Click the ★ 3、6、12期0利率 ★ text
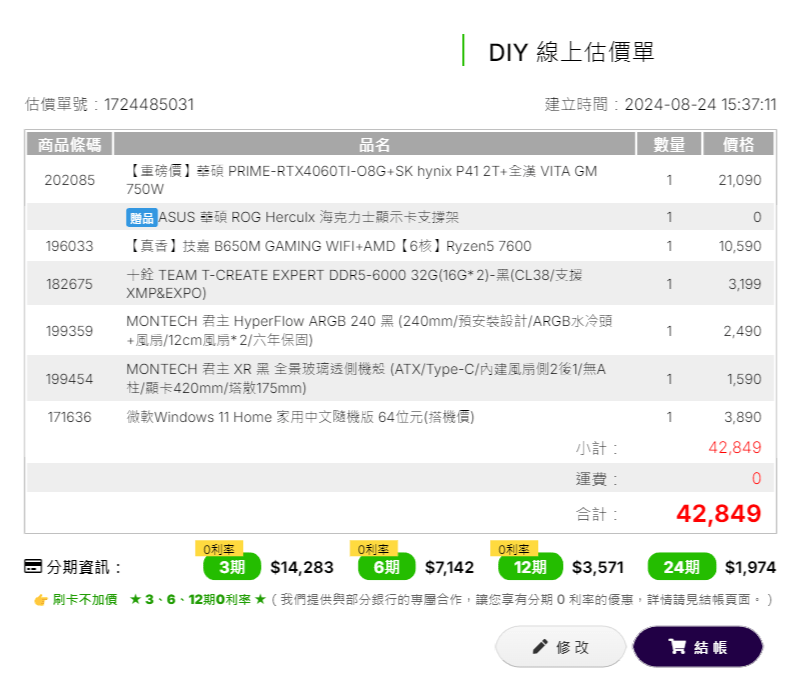The width and height of the screenshot is (801, 692). pyautogui.click(x=197, y=600)
